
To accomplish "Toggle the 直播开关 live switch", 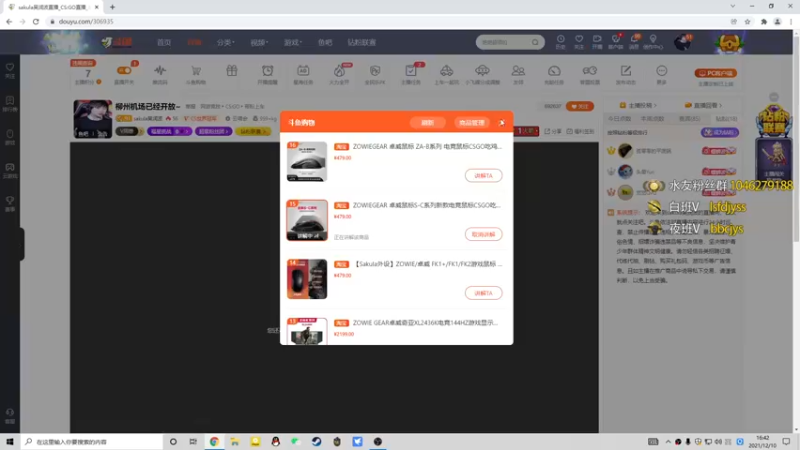I will [124, 70].
